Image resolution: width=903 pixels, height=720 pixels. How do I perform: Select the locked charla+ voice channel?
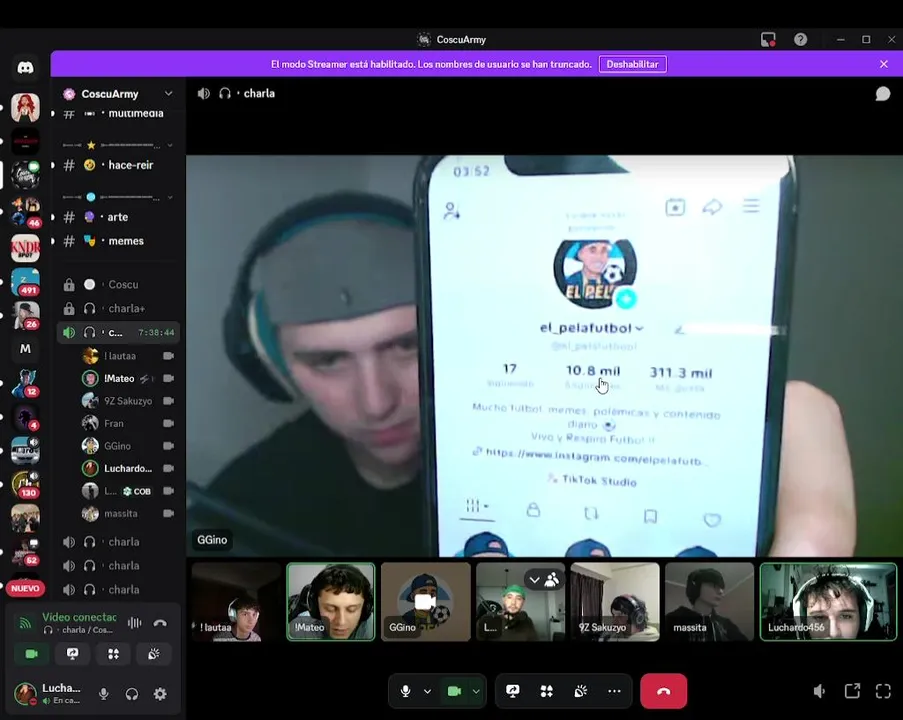(118, 309)
